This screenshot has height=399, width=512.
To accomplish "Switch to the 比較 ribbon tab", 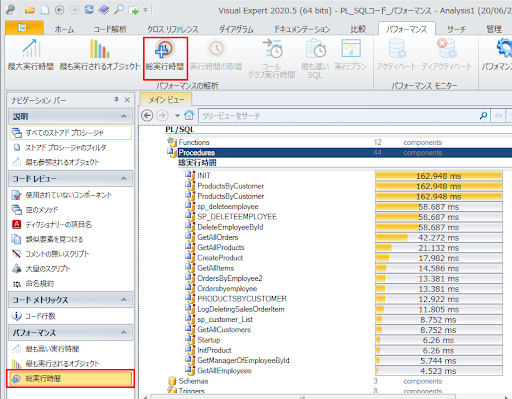I will pyautogui.click(x=358, y=29).
